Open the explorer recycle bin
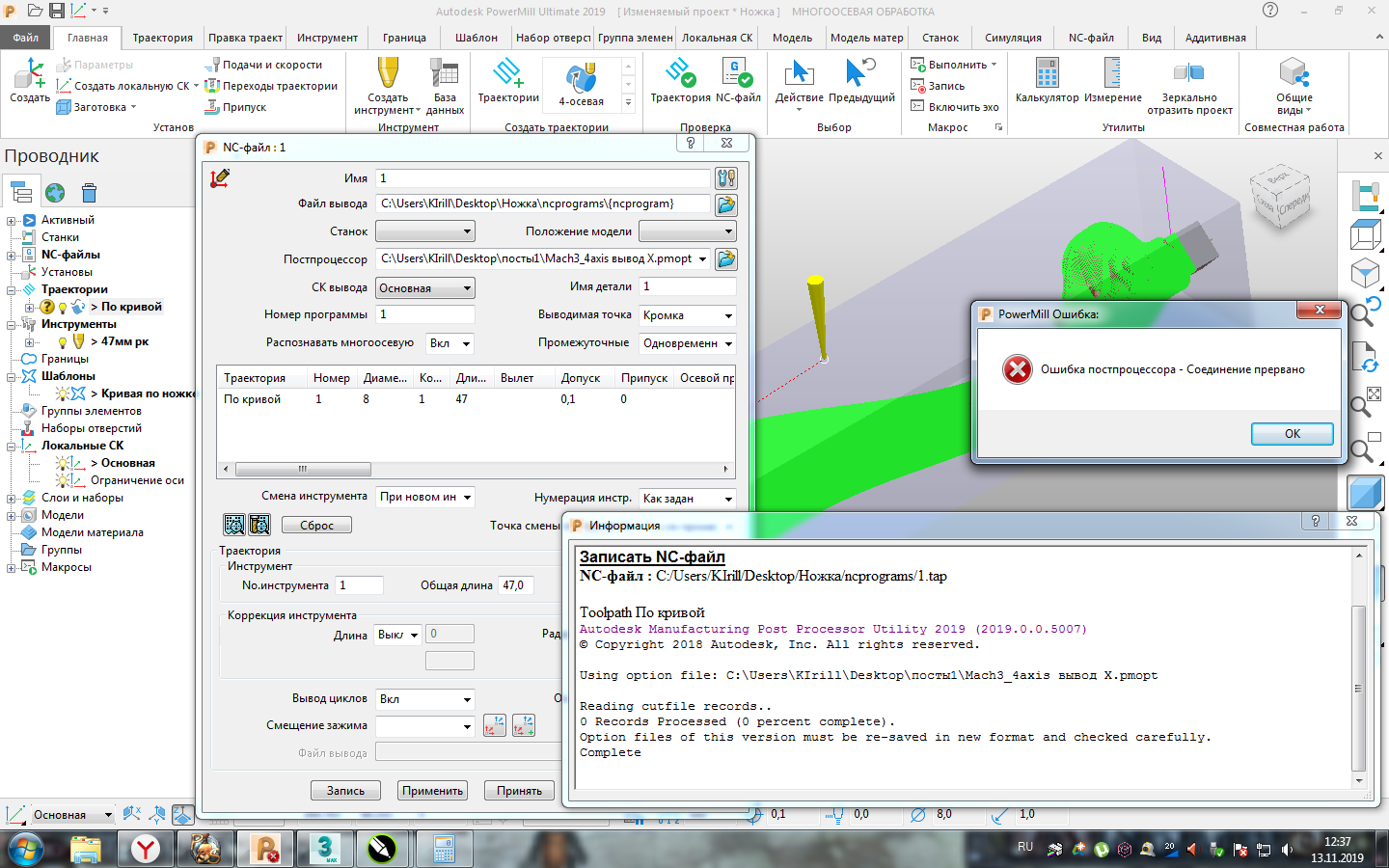This screenshot has height=868, width=1389. (89, 193)
